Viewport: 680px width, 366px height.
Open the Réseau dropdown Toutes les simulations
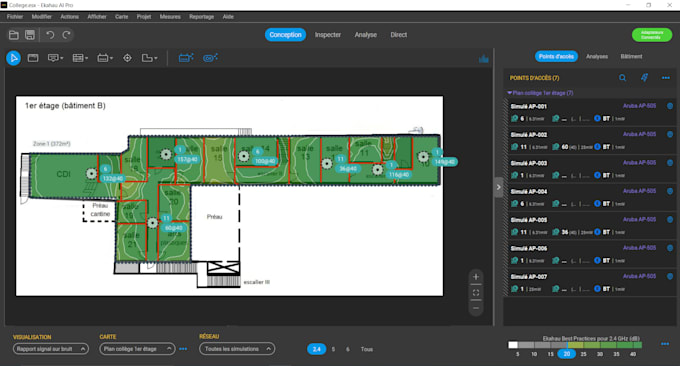[237, 349]
